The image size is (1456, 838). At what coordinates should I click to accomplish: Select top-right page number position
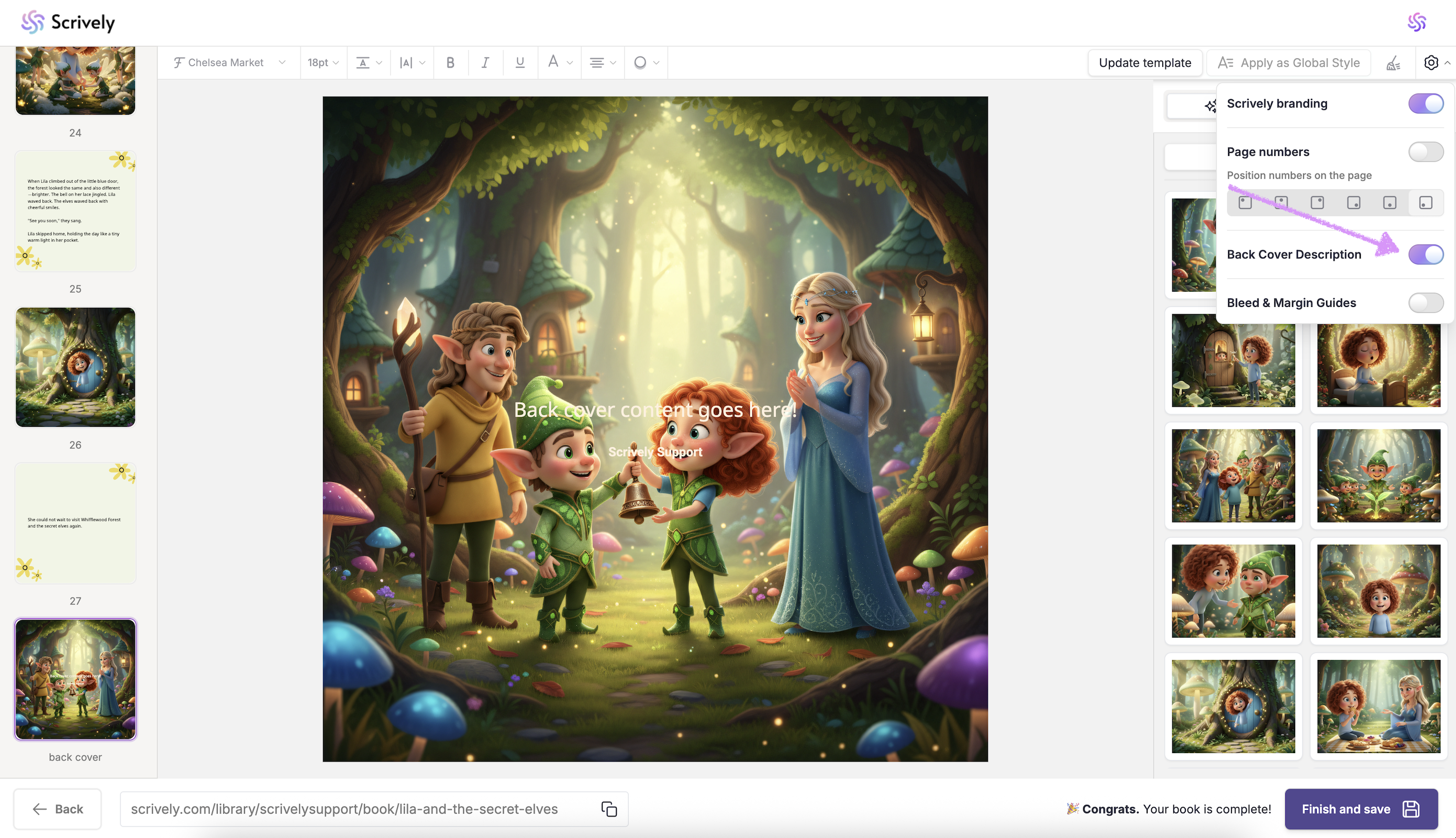1317,203
